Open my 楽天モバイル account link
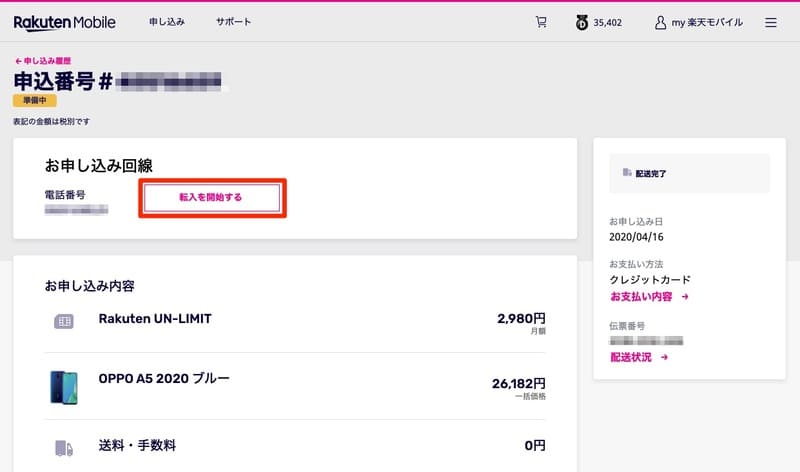800x472 pixels. coord(707,22)
